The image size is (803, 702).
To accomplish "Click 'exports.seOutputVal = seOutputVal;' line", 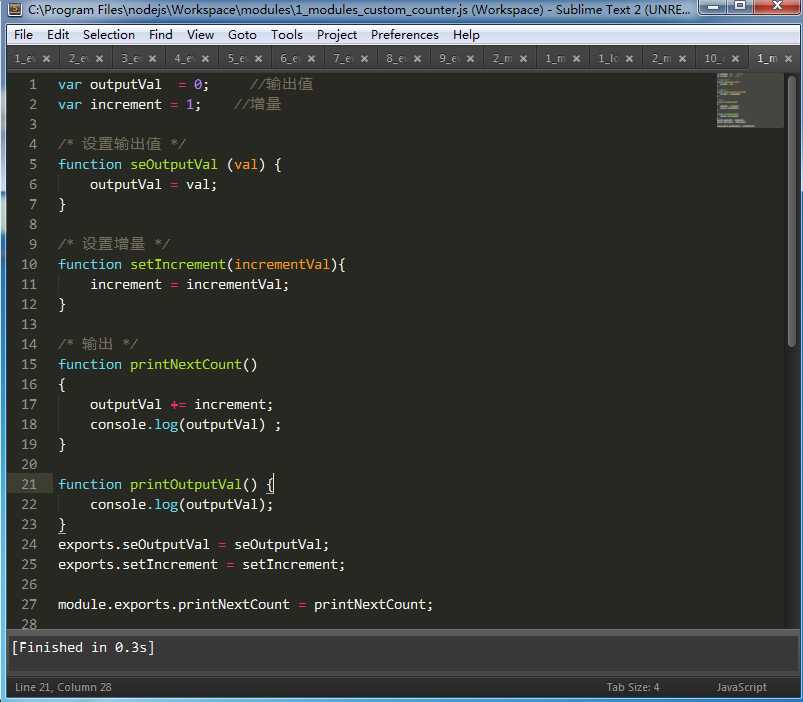I will (x=194, y=544).
